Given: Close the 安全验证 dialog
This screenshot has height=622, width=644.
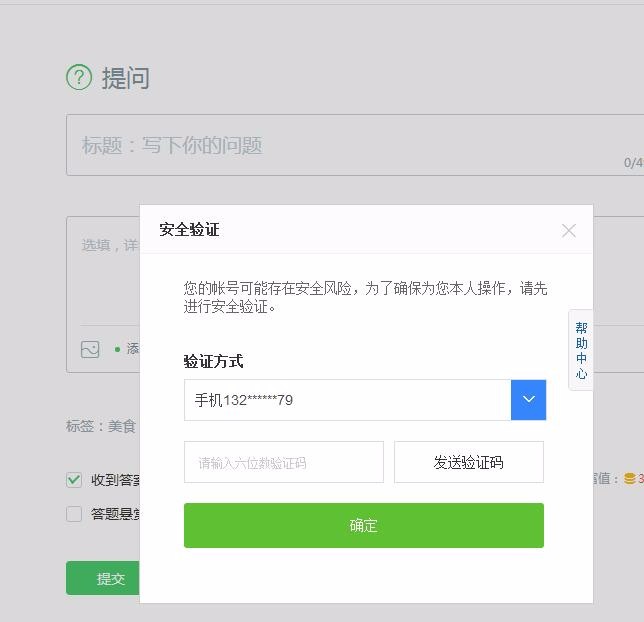Looking at the screenshot, I should pos(568,231).
